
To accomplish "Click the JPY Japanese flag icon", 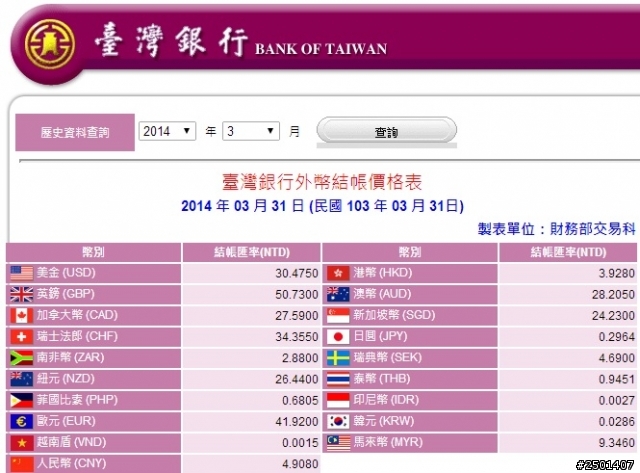I will point(338,337).
